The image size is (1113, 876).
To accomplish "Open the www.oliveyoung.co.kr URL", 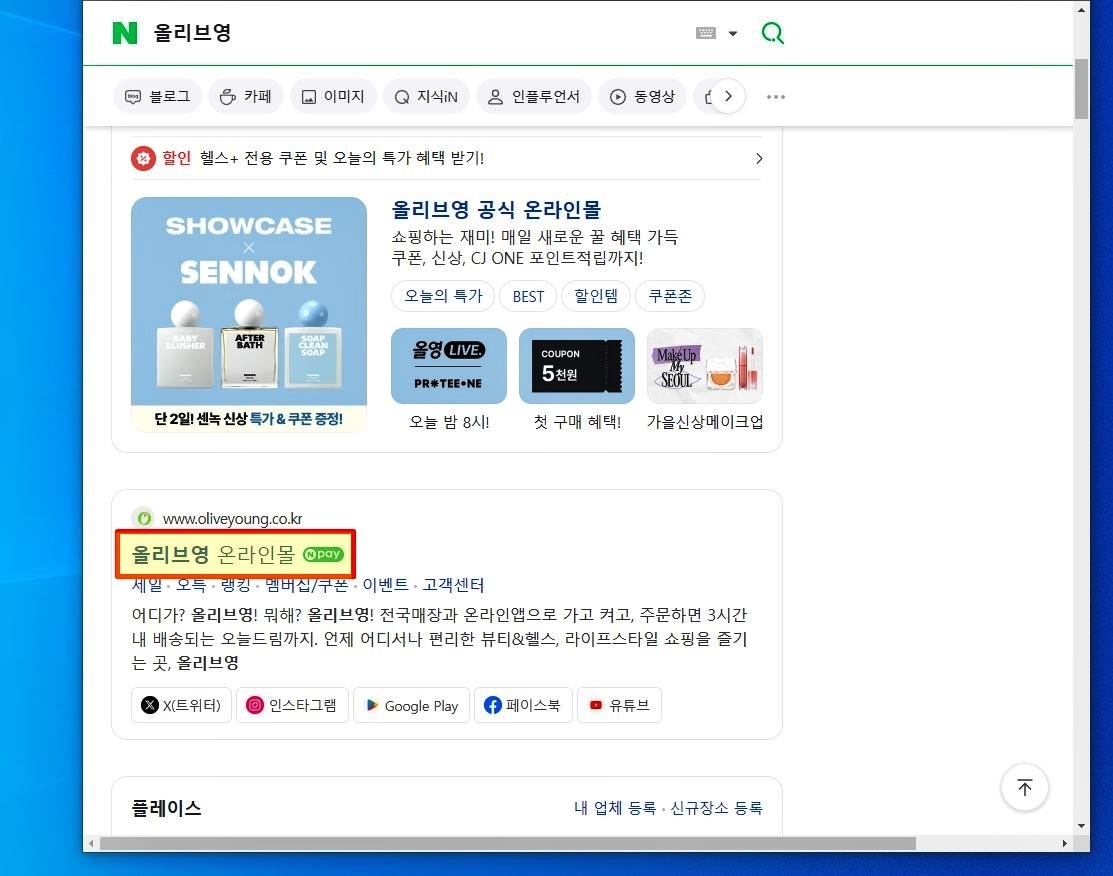I will click(232, 519).
